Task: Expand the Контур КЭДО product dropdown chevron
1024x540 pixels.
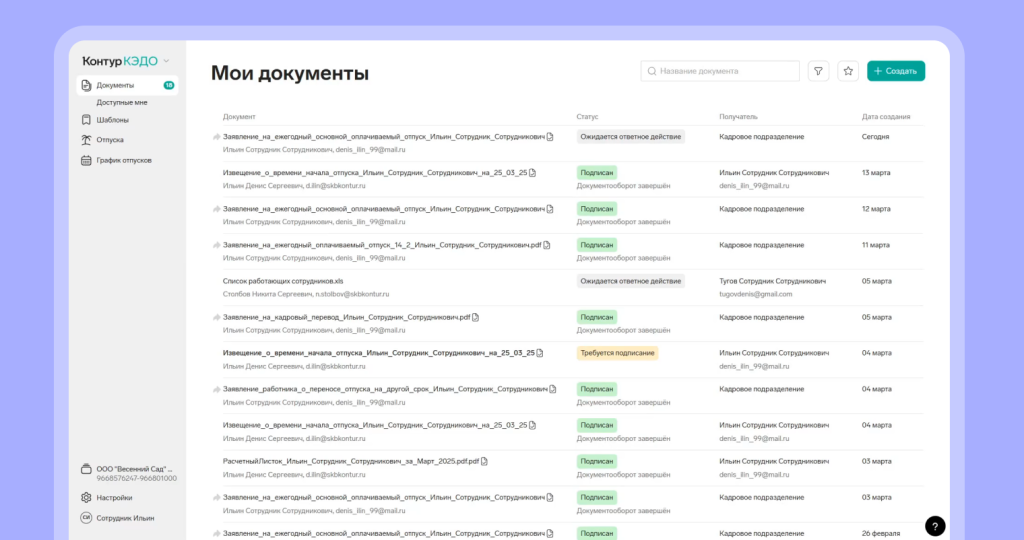Action: pos(166,61)
